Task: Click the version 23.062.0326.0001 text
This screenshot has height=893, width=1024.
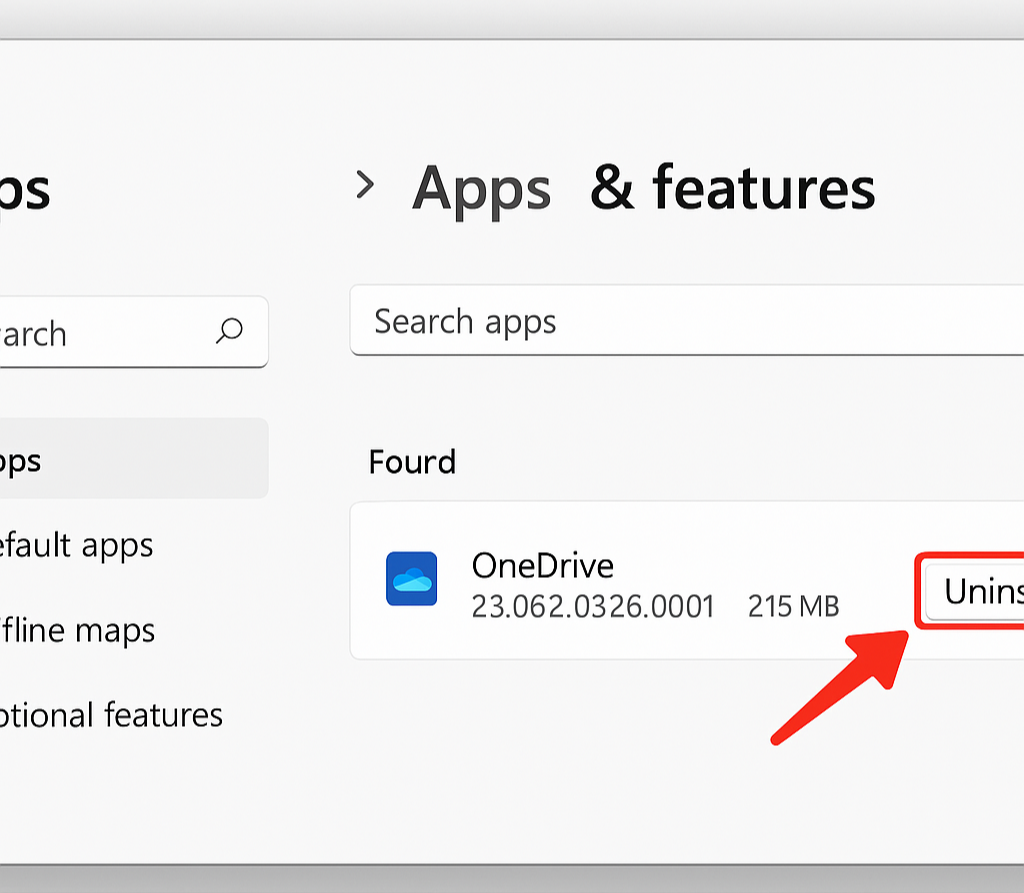Action: click(x=593, y=607)
